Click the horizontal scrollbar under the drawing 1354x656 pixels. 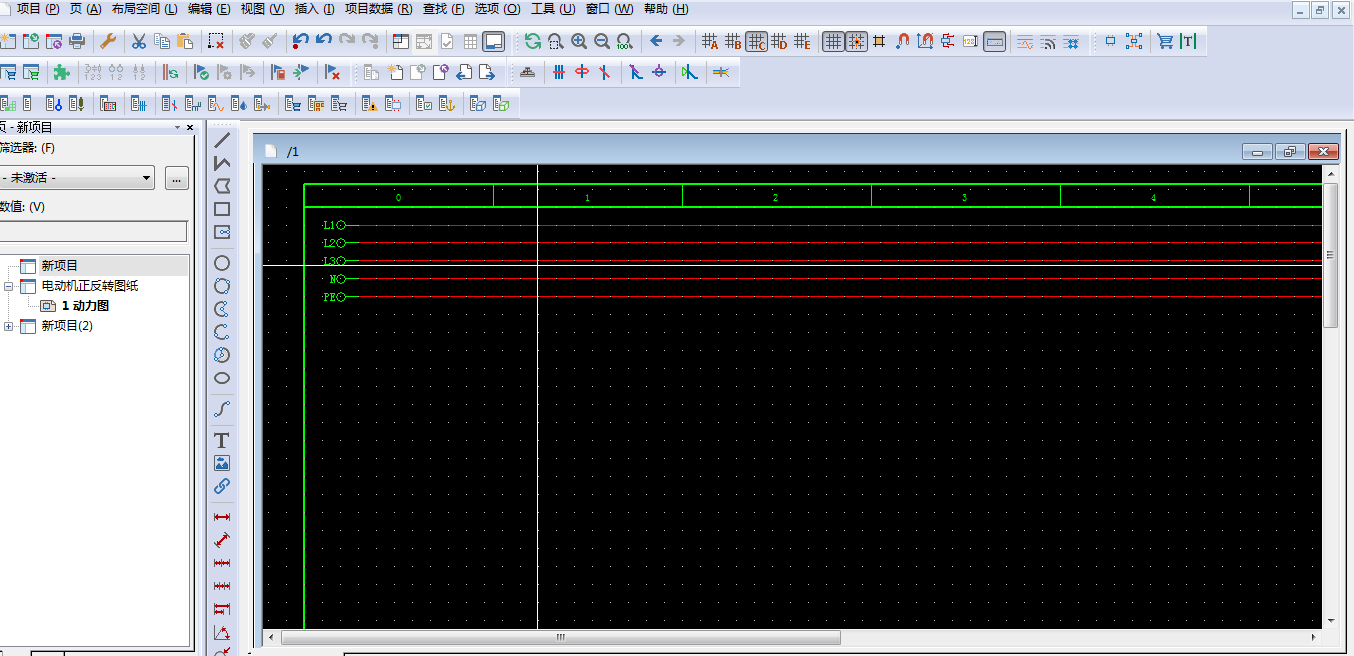pyautogui.click(x=560, y=637)
